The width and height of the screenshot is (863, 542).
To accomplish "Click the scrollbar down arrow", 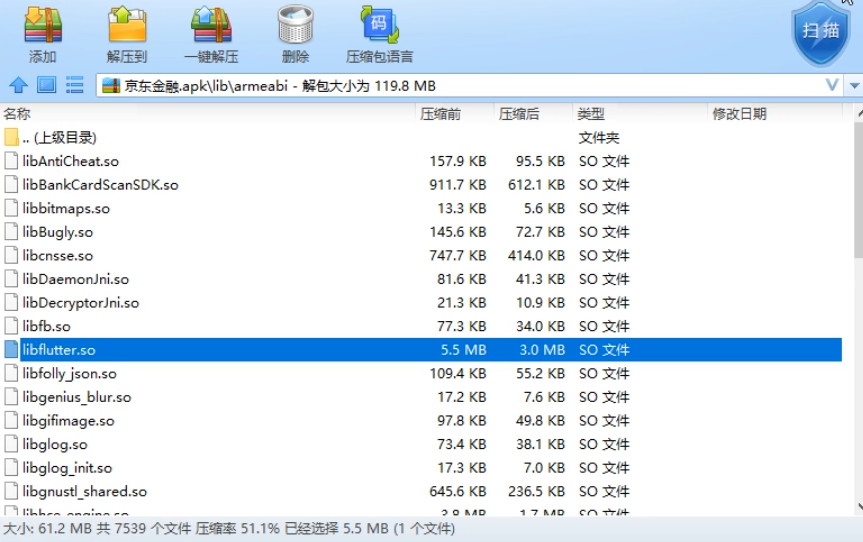I will click(x=859, y=507).
